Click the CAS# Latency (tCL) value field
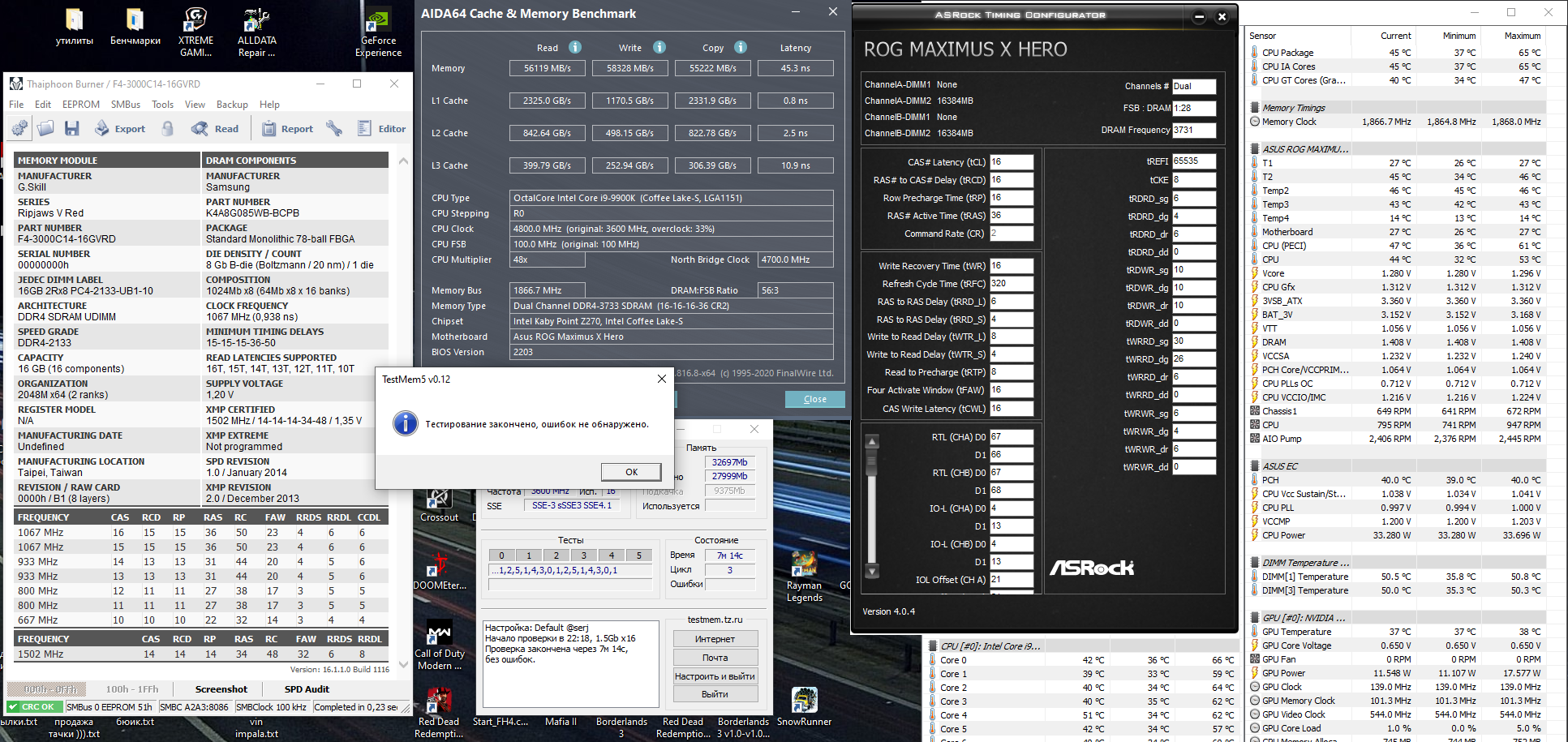Viewport: 1568px width, 742px height. pyautogui.click(x=1011, y=162)
